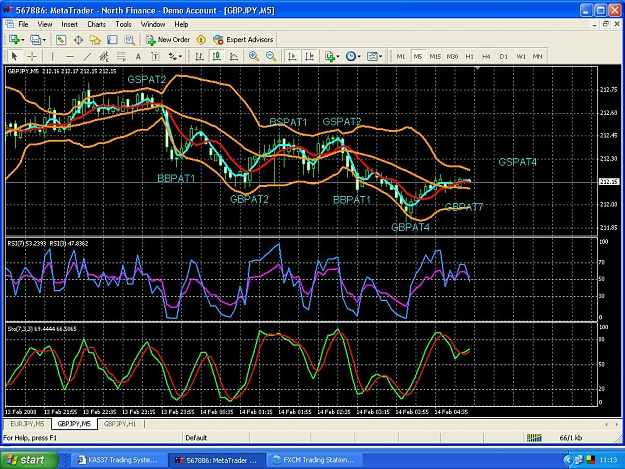625x469 pixels.
Task: Select the equidistant channel tool
Action: (x=104, y=57)
